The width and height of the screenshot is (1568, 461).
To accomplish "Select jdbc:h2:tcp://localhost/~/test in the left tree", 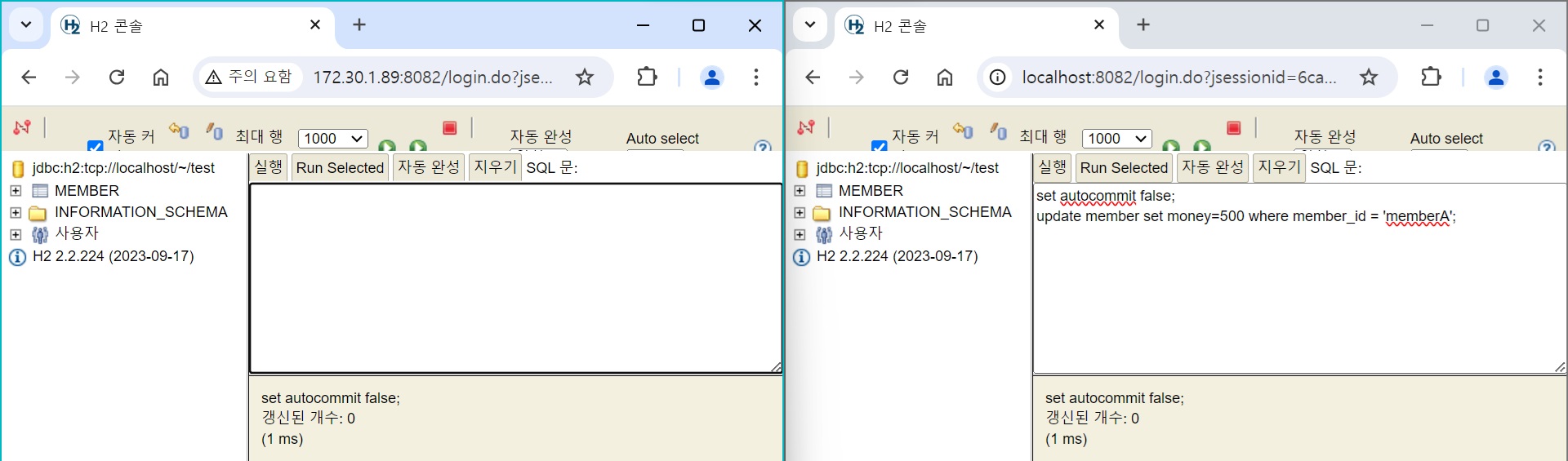I will coord(123,168).
